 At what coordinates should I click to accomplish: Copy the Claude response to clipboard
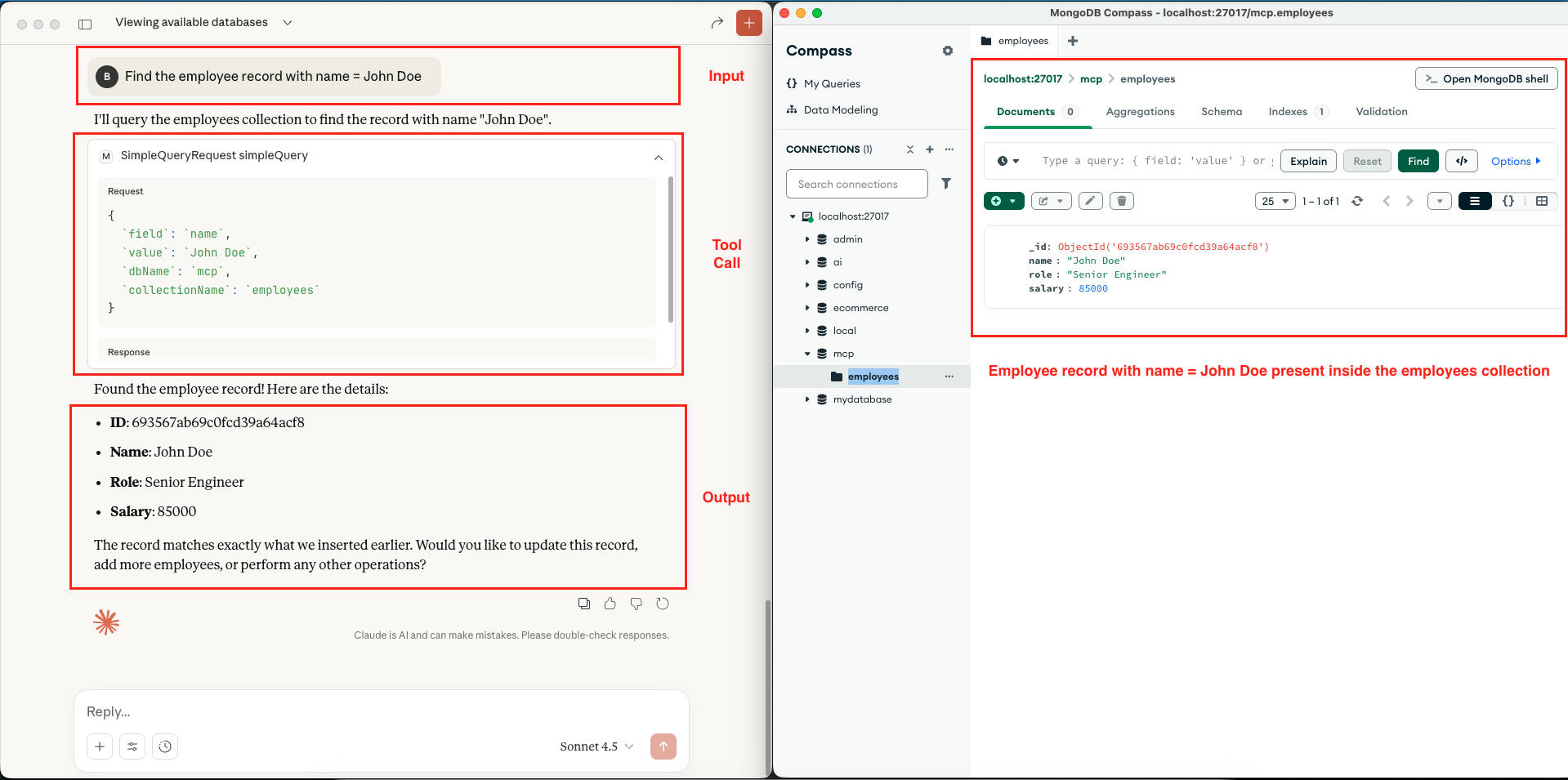(x=583, y=604)
